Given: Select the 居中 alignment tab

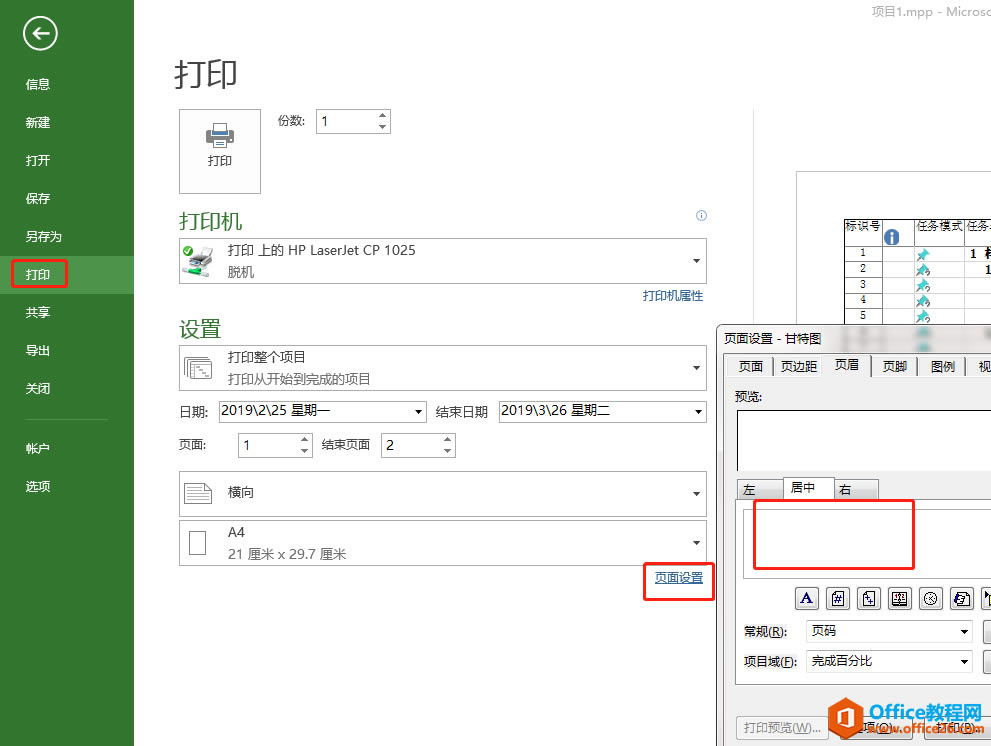Looking at the screenshot, I should [808, 488].
